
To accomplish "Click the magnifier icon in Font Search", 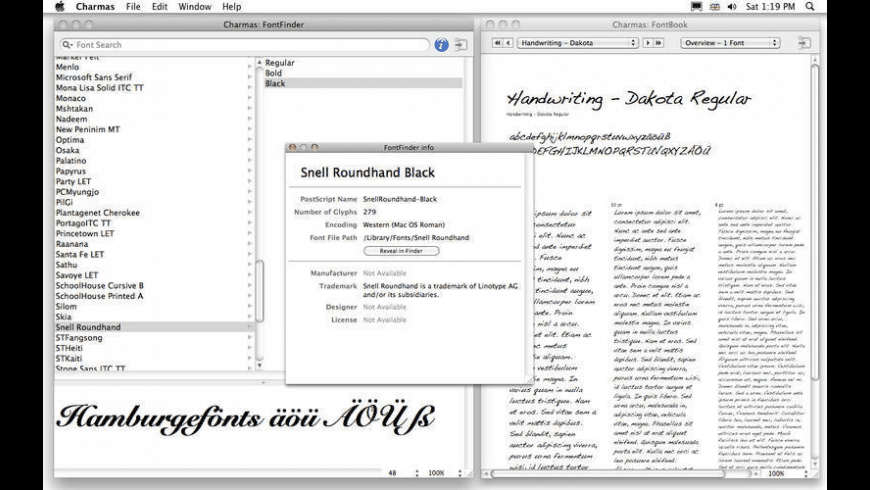I will [67, 45].
